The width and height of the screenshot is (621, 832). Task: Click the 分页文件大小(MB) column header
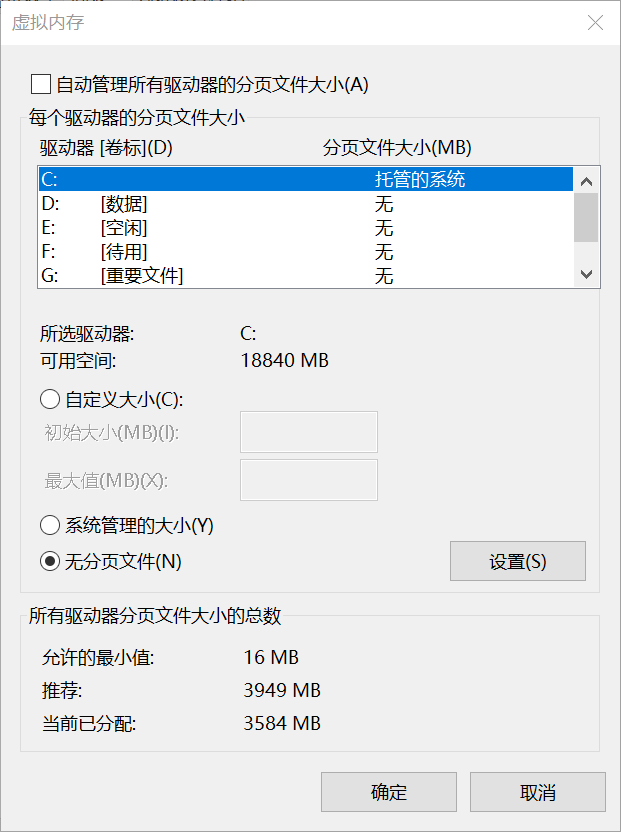tap(397, 148)
